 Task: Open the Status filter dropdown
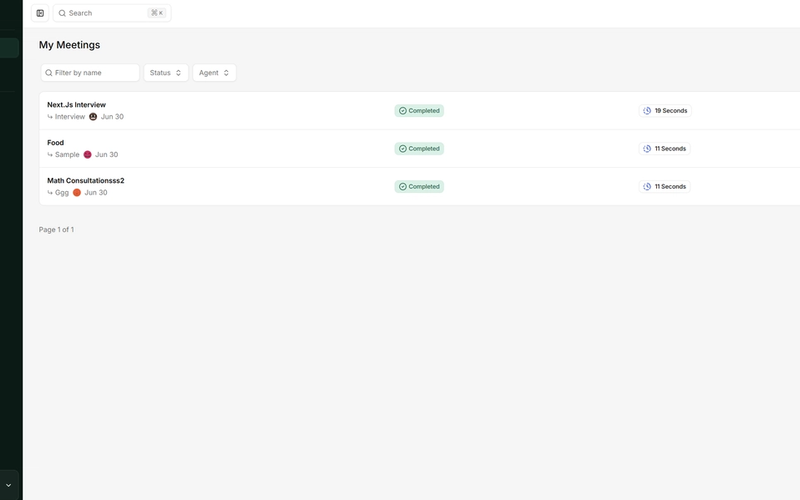coord(166,72)
